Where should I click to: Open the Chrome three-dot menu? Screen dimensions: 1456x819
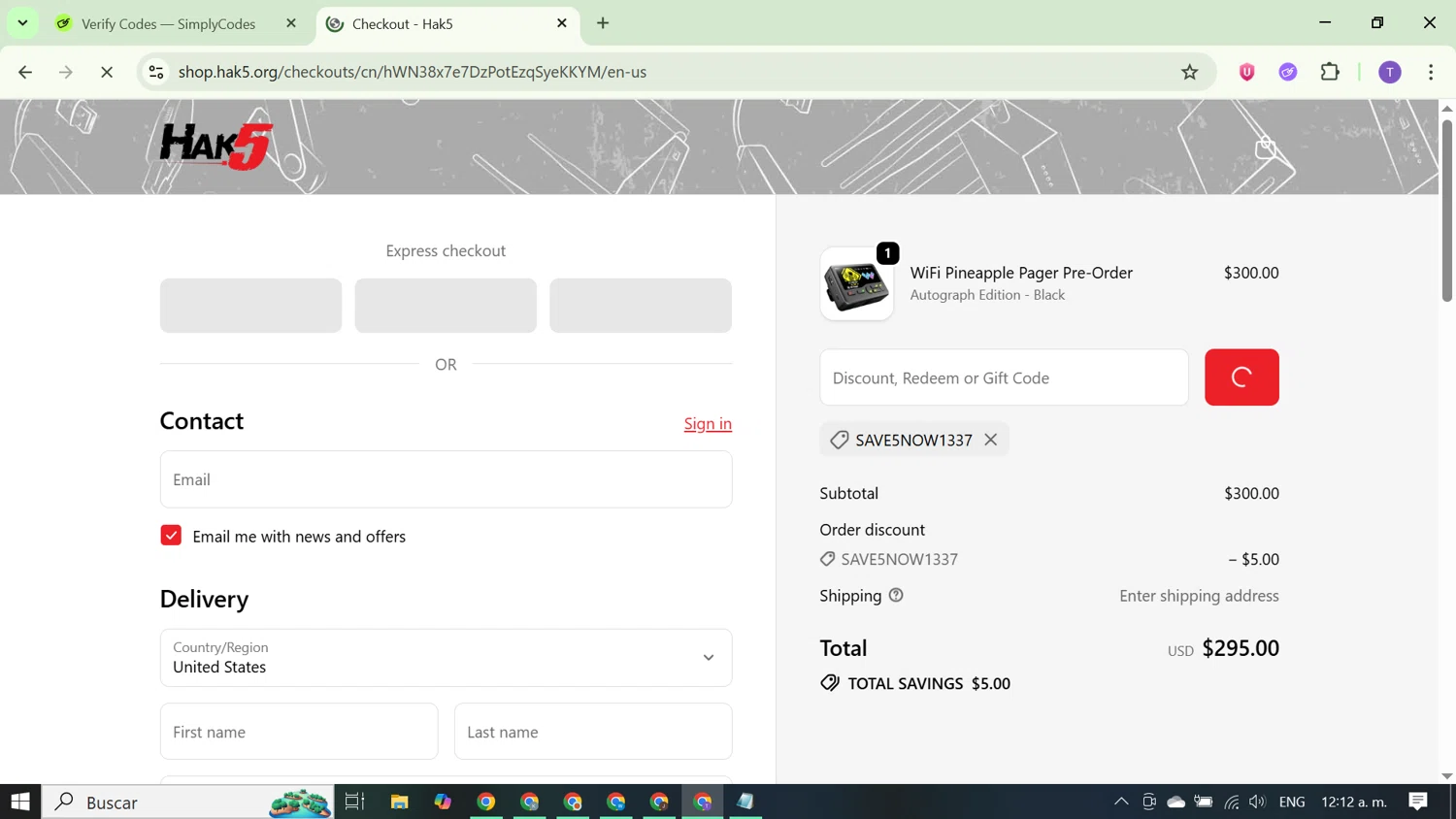click(x=1431, y=72)
